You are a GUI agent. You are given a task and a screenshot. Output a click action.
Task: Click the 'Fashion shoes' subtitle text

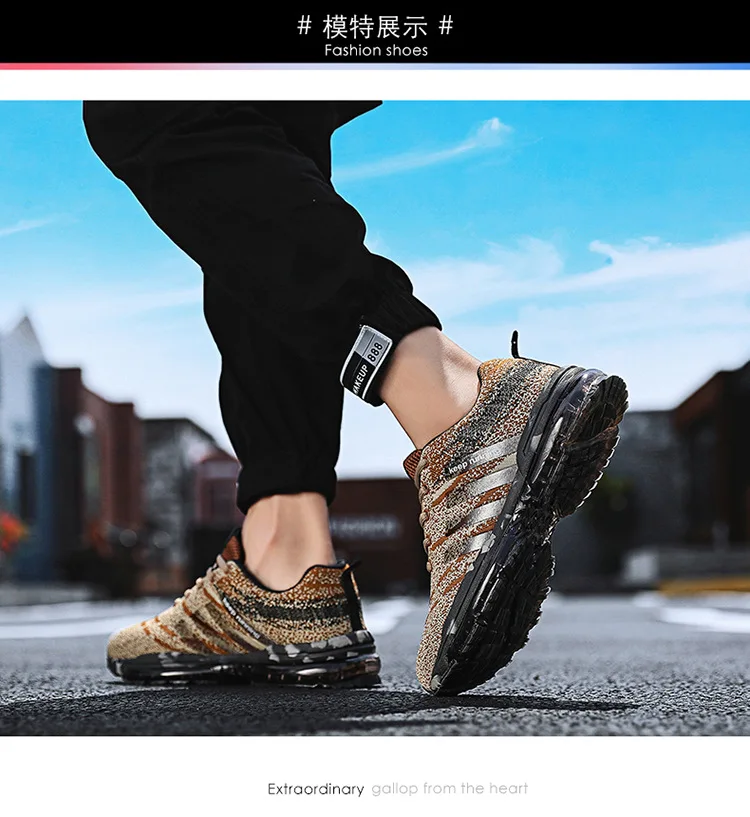point(376,51)
